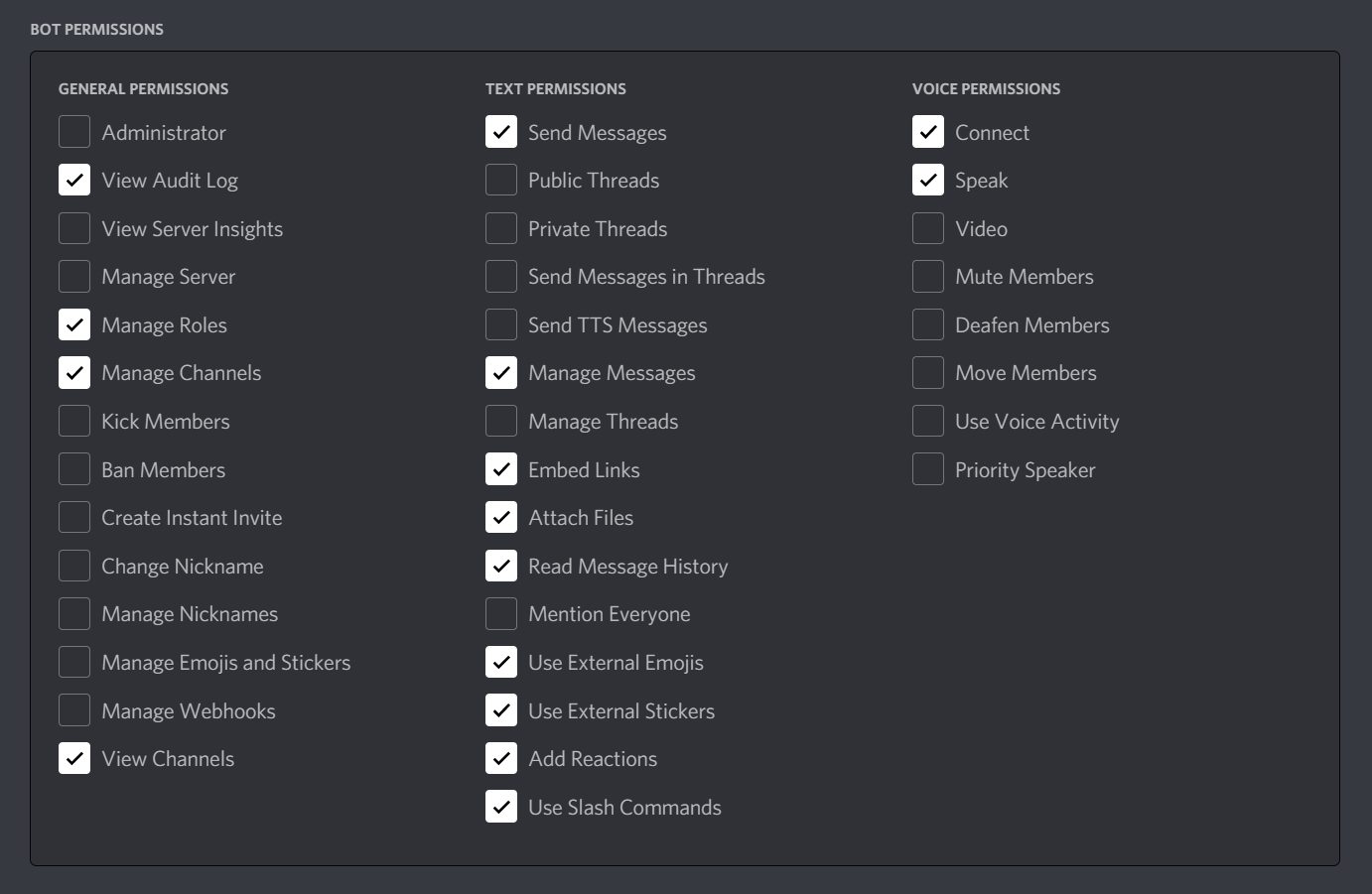Enable Public Threads permission
This screenshot has width=1372, height=894.
pos(501,180)
